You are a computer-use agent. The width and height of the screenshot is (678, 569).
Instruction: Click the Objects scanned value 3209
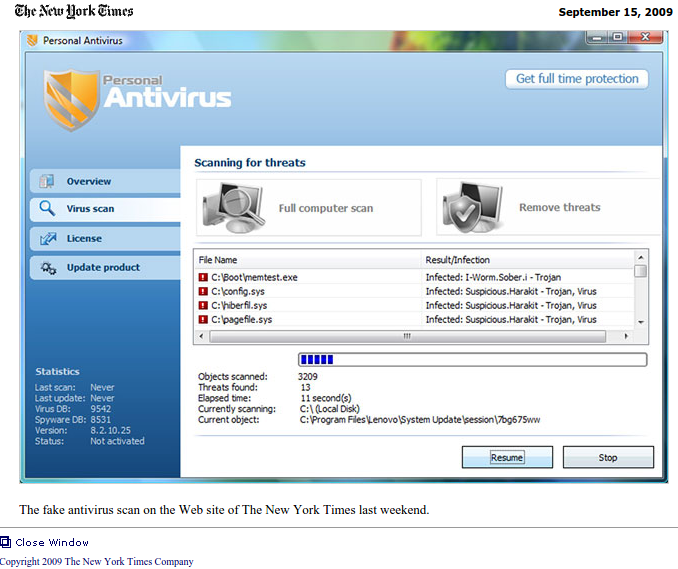[307, 377]
